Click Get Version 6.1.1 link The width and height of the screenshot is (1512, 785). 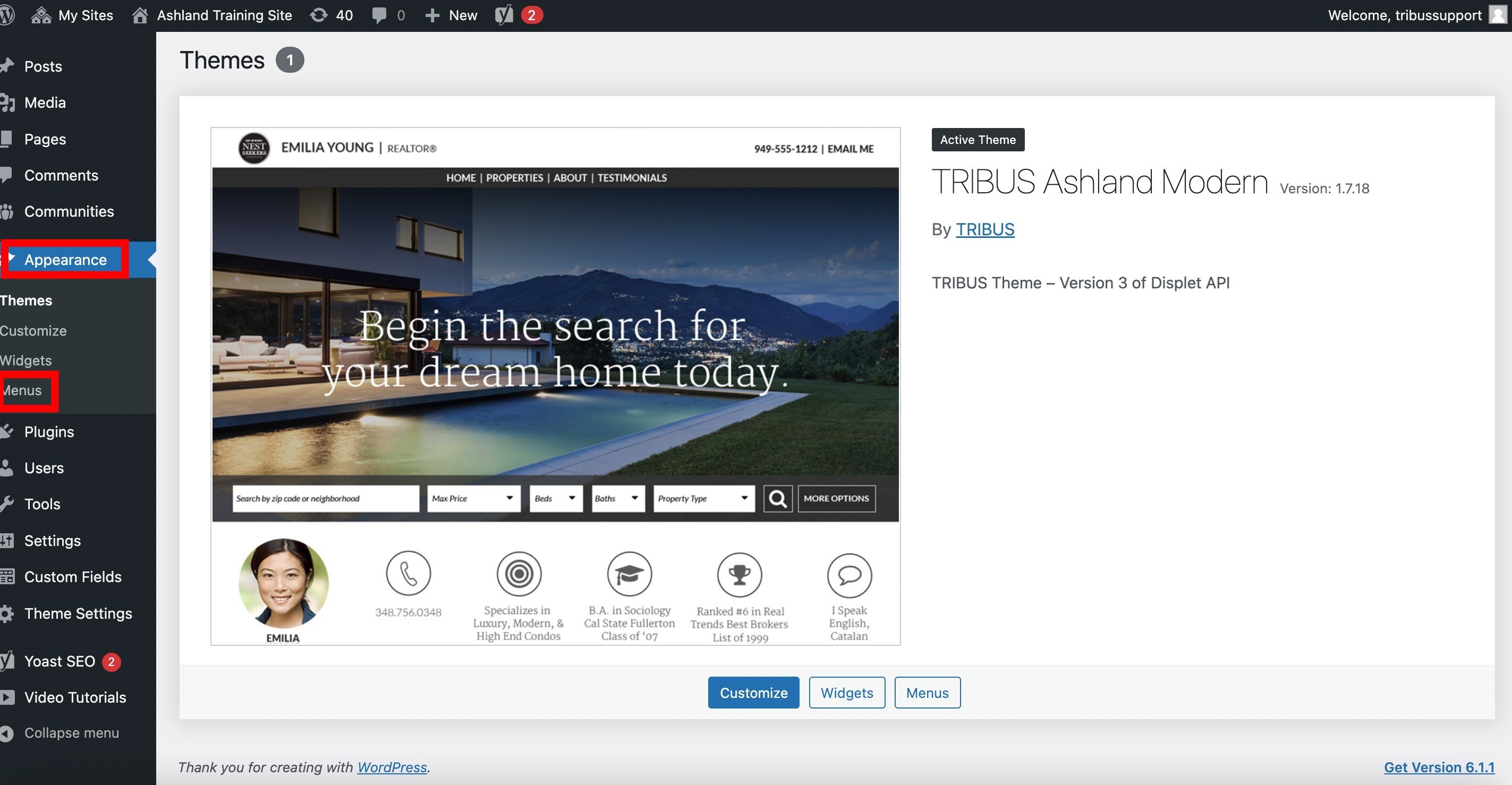tap(1439, 767)
